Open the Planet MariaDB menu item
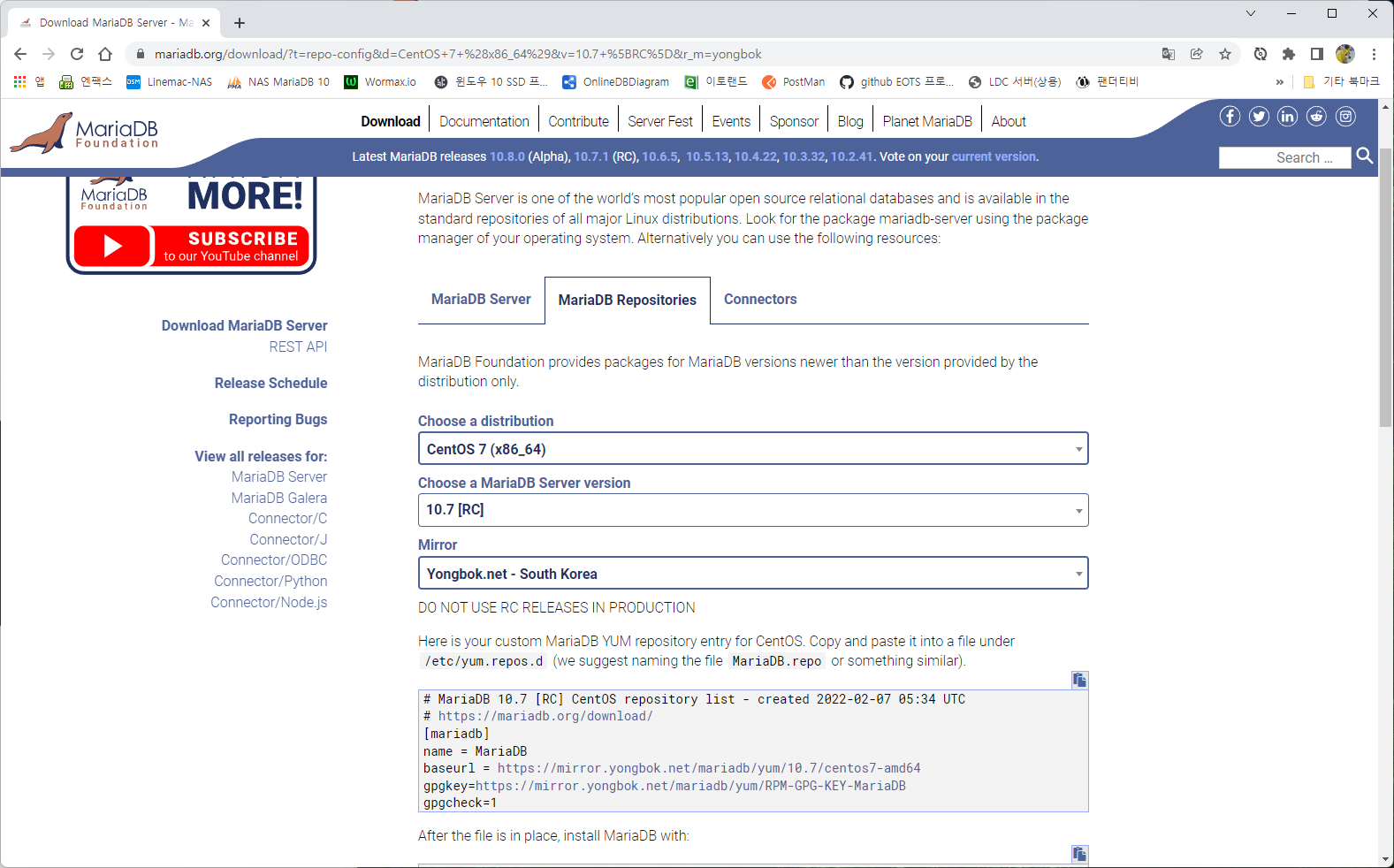This screenshot has width=1394, height=868. pos(927,122)
